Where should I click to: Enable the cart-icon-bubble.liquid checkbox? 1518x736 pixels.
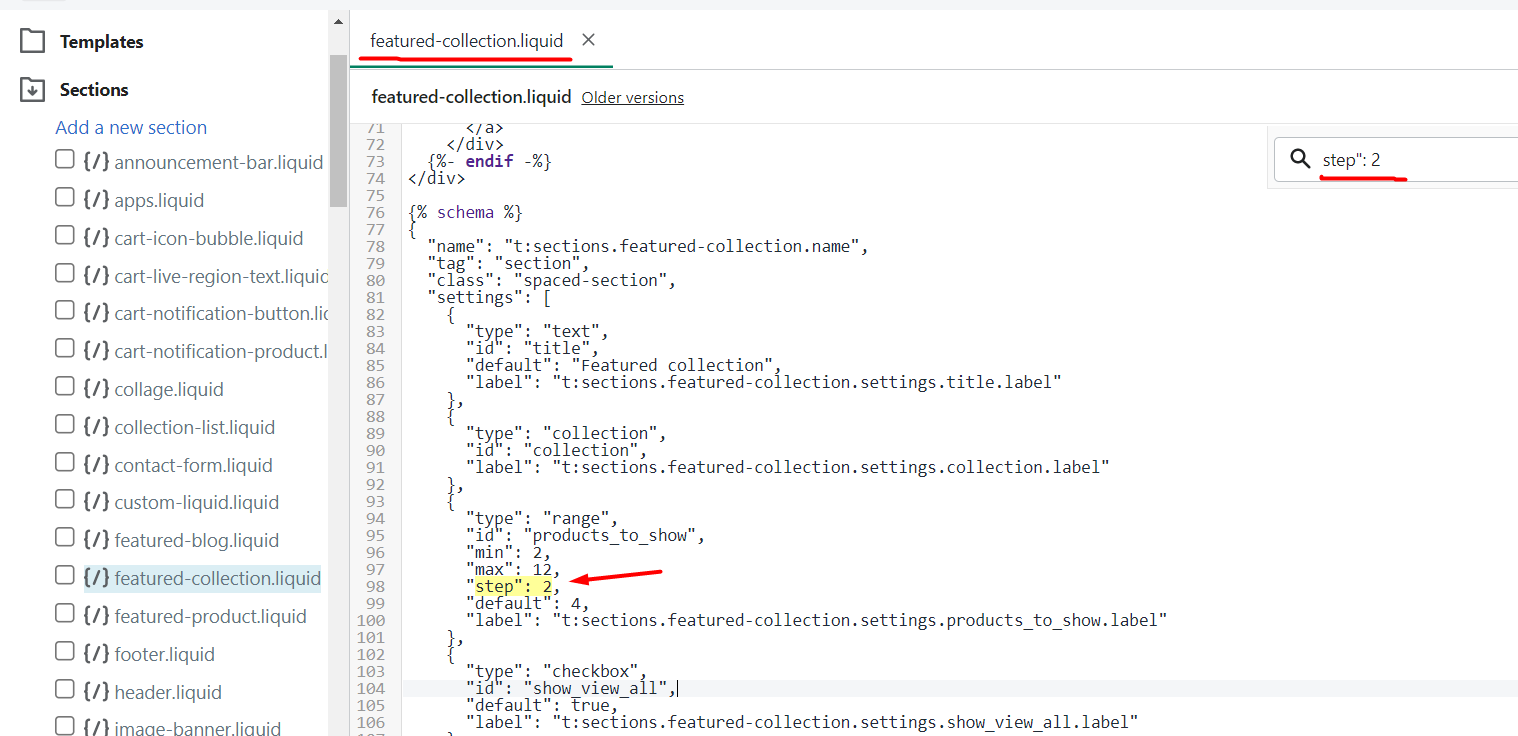(65, 235)
